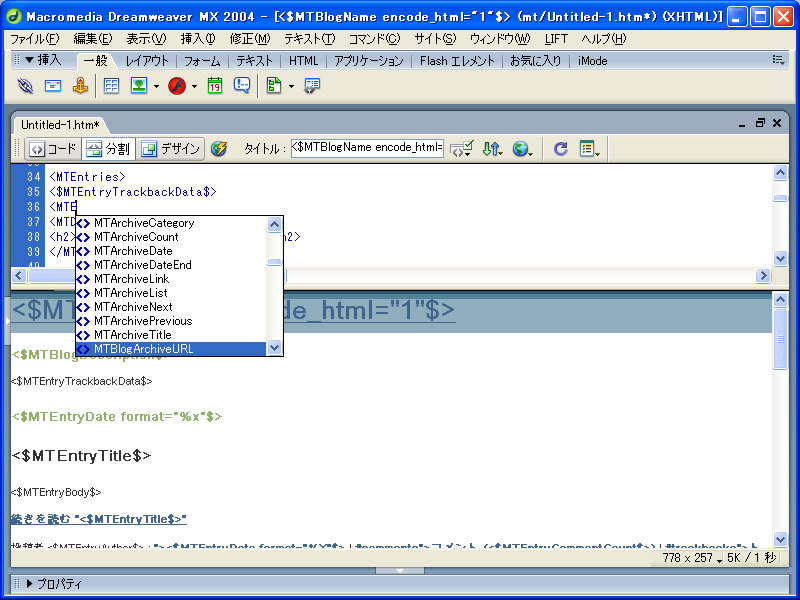
Task: Choose MTArchiveNext from code hints
Action: (171, 307)
